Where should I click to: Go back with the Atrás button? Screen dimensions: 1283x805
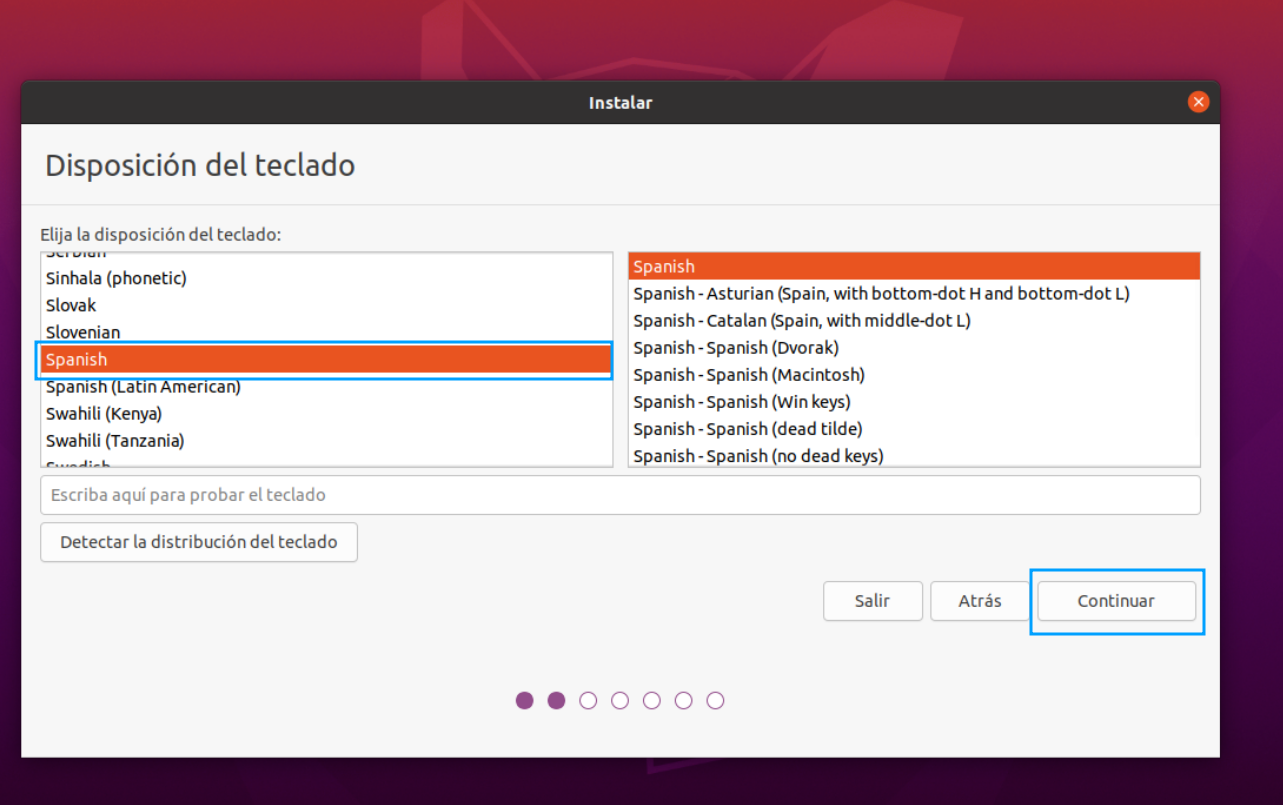point(980,601)
